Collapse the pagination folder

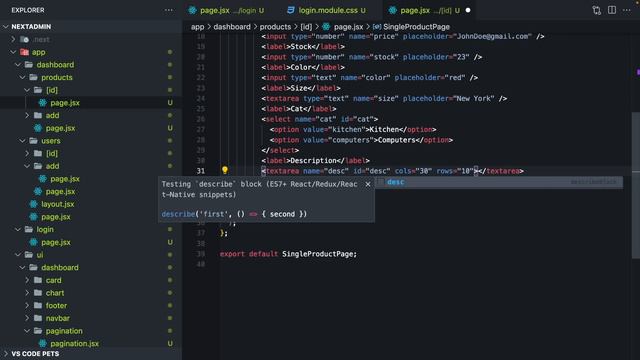pos(27,331)
